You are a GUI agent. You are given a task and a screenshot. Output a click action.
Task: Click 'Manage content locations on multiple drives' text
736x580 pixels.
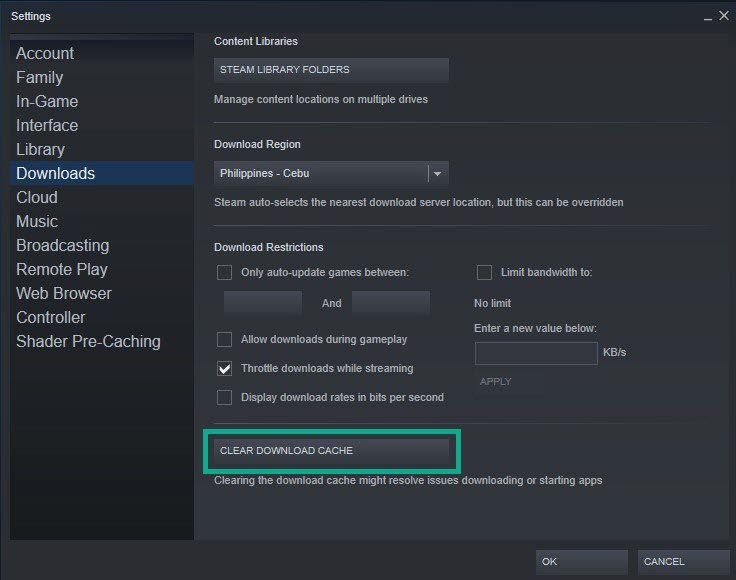[321, 99]
